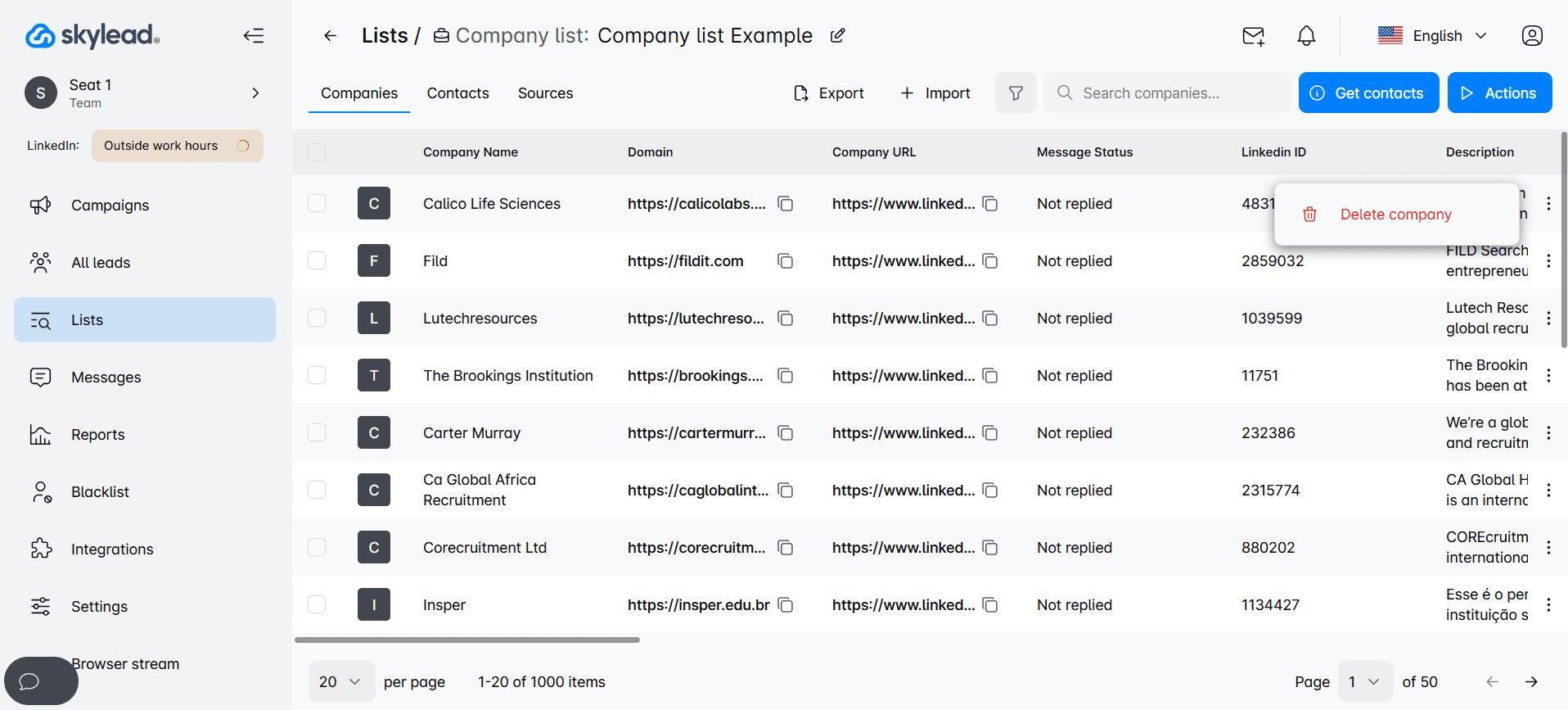Select the Lutechresources row checkbox
Screen dimensions: 1568x710
tap(317, 318)
